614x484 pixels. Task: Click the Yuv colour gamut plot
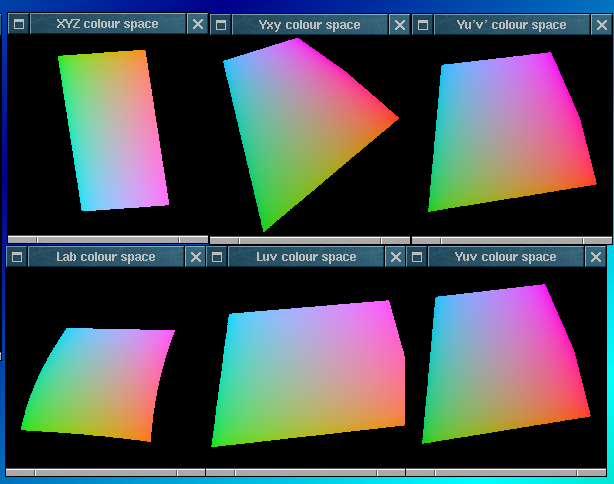(506, 364)
